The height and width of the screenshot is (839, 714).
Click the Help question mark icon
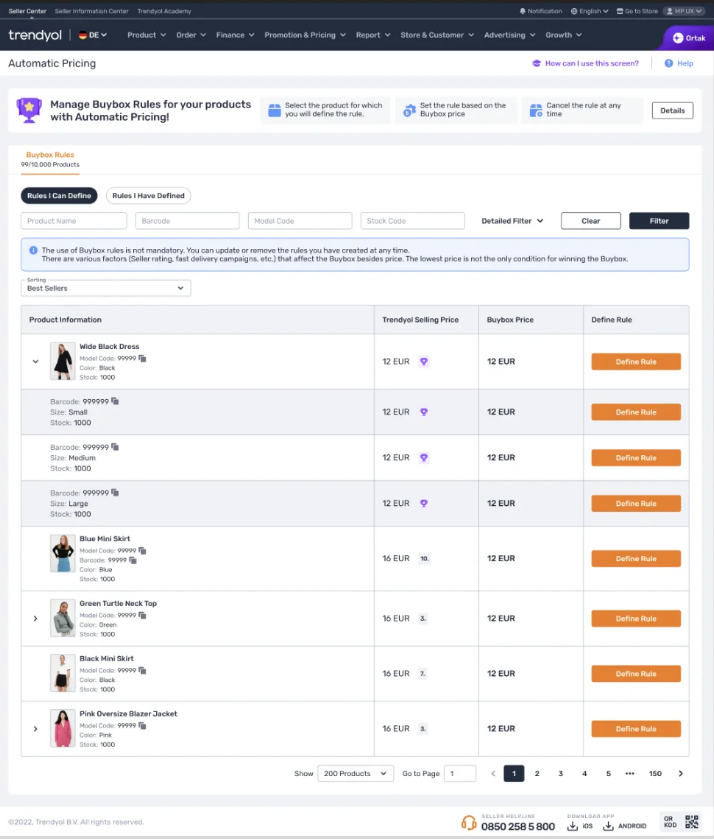click(669, 63)
